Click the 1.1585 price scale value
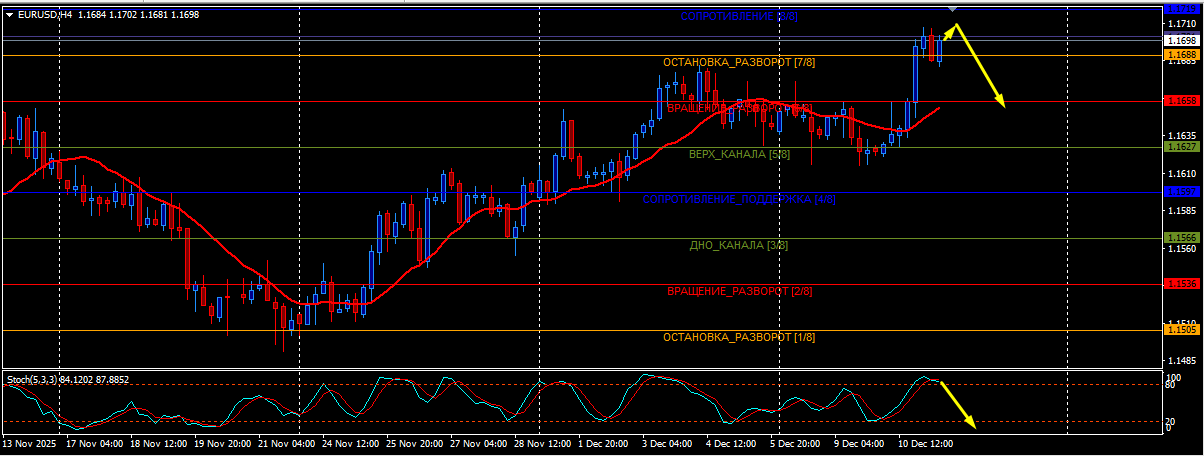The height and width of the screenshot is (456, 1204). point(1182,211)
